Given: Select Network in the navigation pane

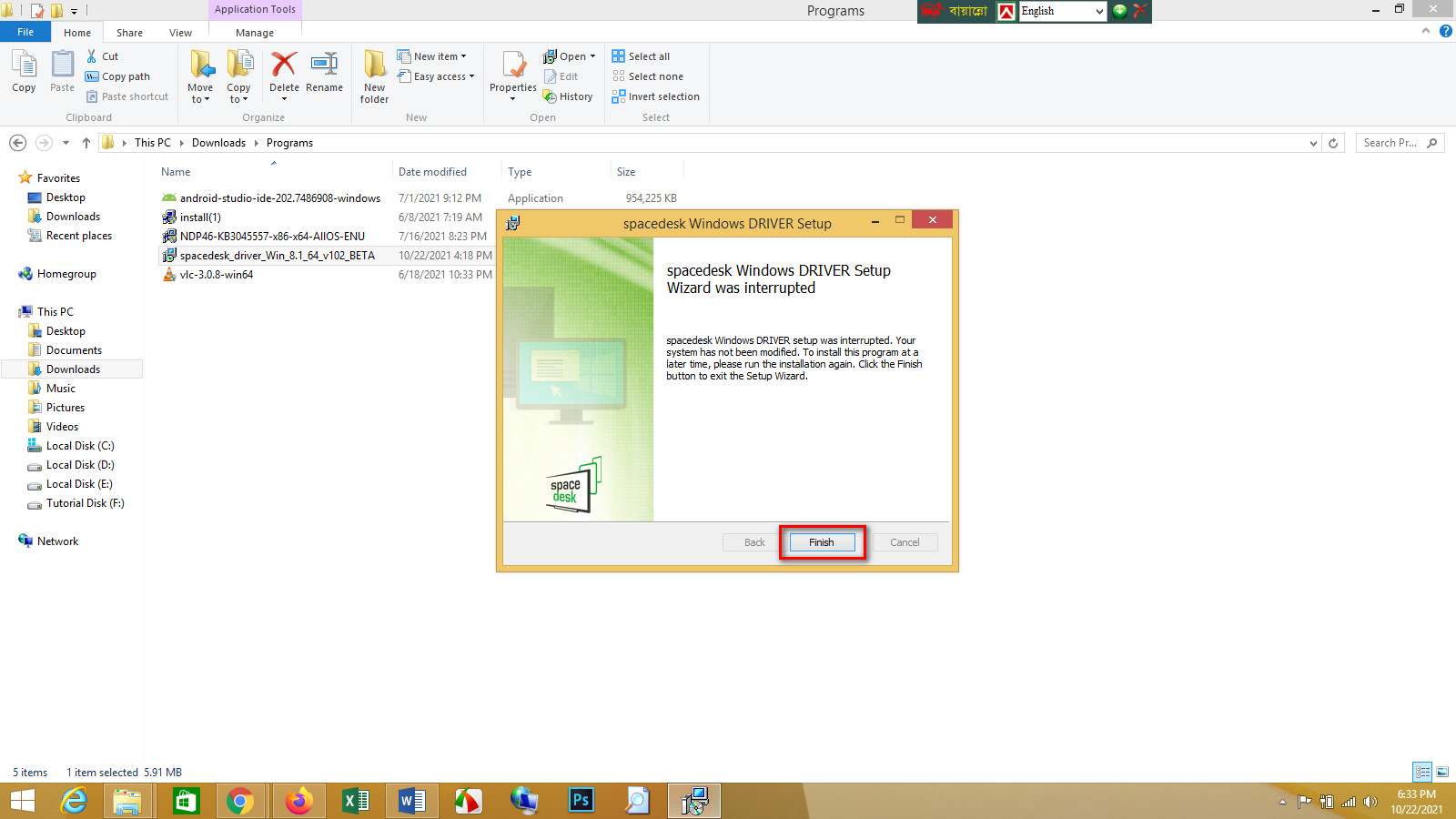Looking at the screenshot, I should tap(58, 541).
